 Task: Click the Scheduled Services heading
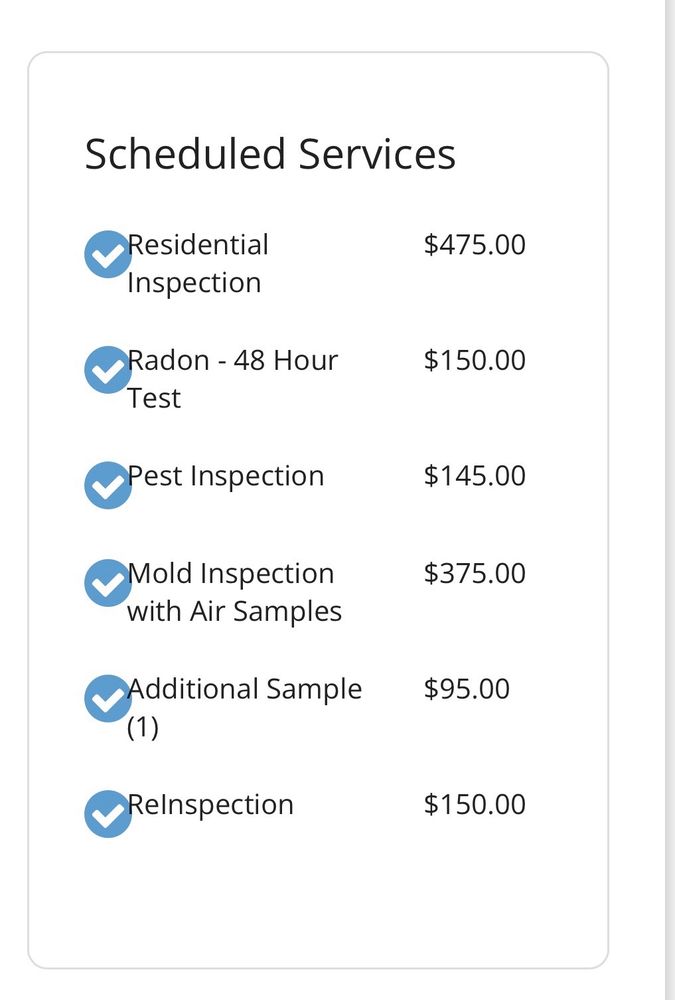pyautogui.click(x=271, y=154)
